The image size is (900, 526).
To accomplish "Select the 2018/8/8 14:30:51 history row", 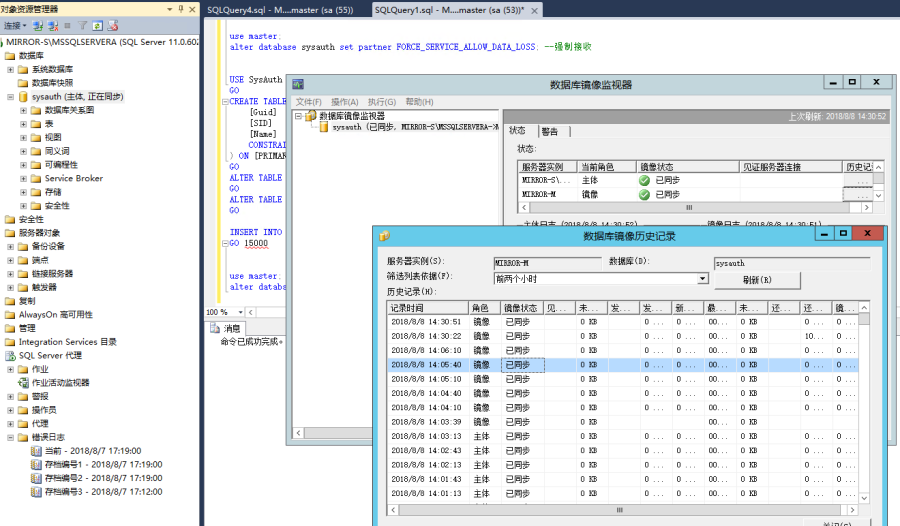I will (622, 322).
